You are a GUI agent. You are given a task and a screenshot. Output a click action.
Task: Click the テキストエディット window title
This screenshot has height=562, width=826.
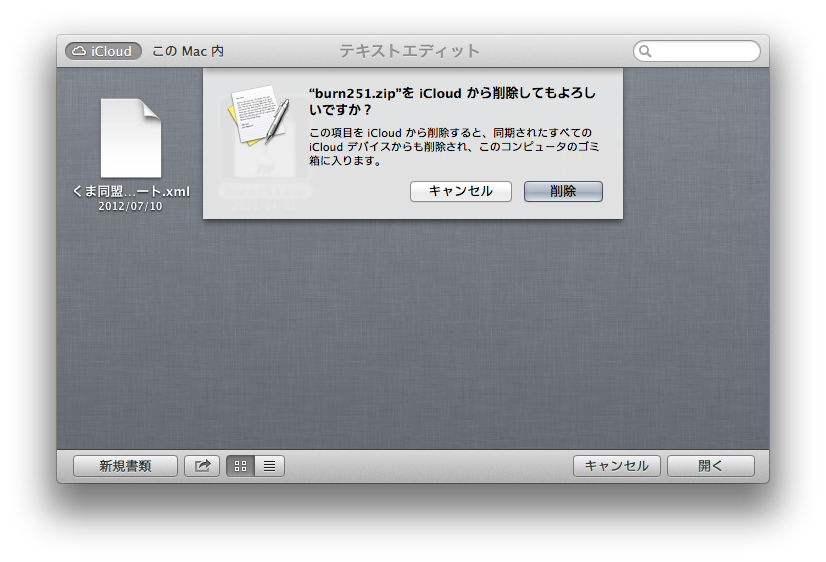tap(410, 51)
